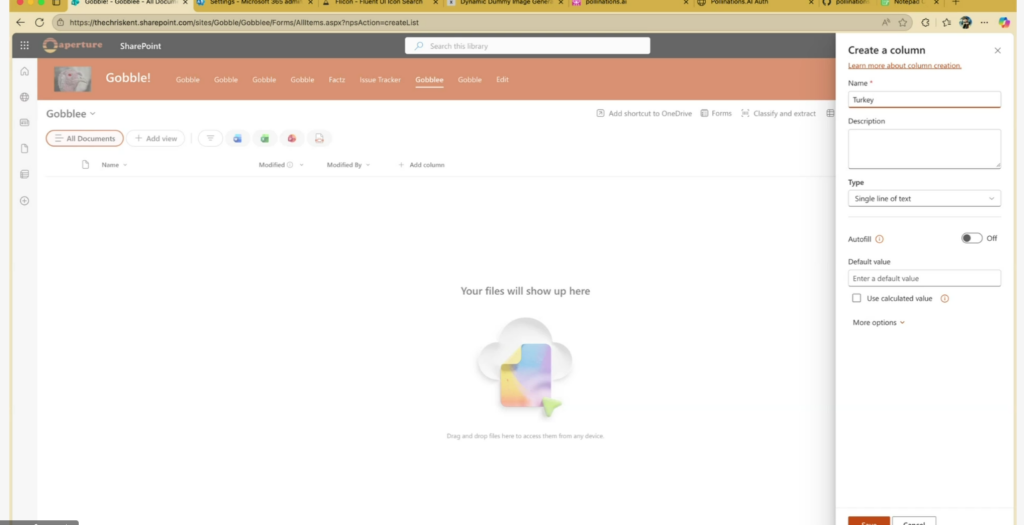Click the browser back arrow

(x=20, y=22)
